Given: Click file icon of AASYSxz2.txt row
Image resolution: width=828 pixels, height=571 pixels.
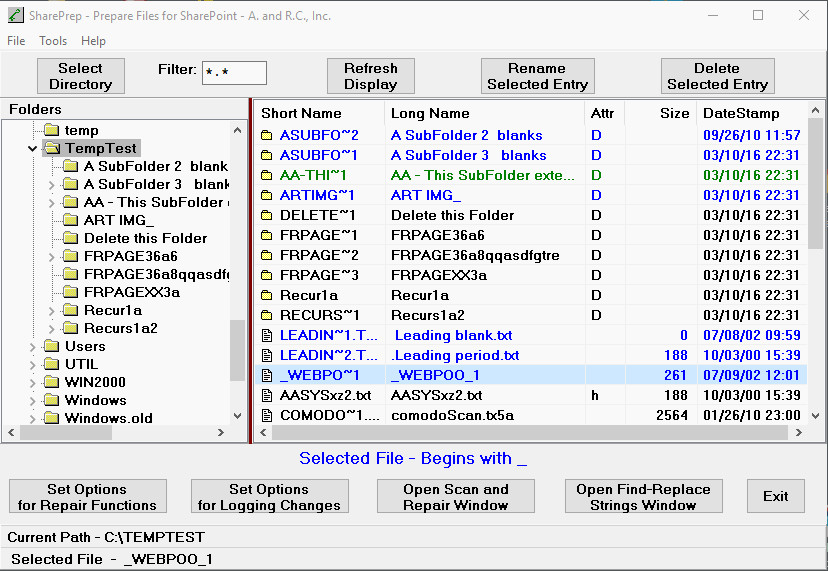Looking at the screenshot, I should [267, 396].
